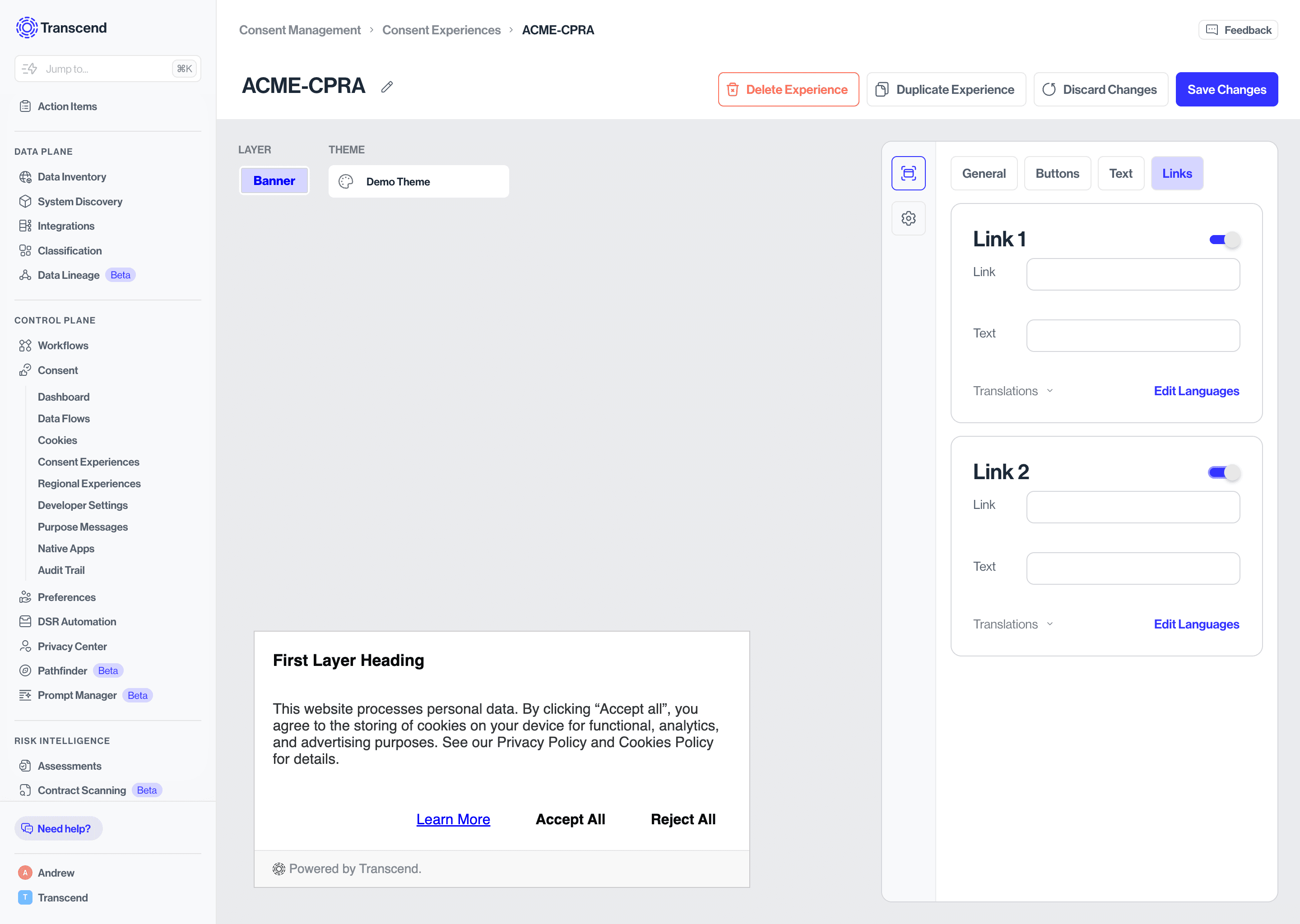Switch to the Text tab
This screenshot has width=1300, height=924.
(x=1121, y=174)
